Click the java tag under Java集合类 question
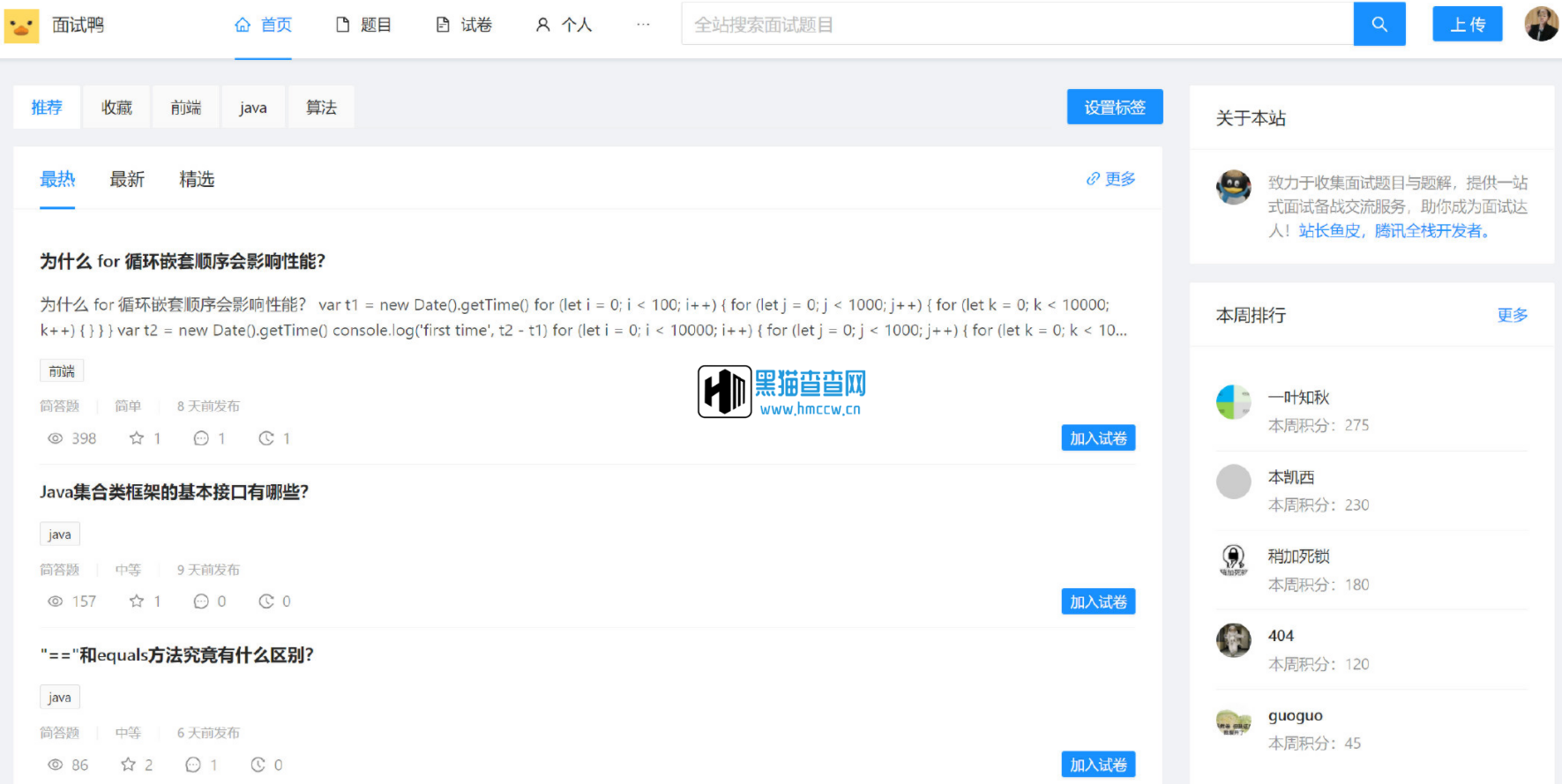 pos(60,534)
